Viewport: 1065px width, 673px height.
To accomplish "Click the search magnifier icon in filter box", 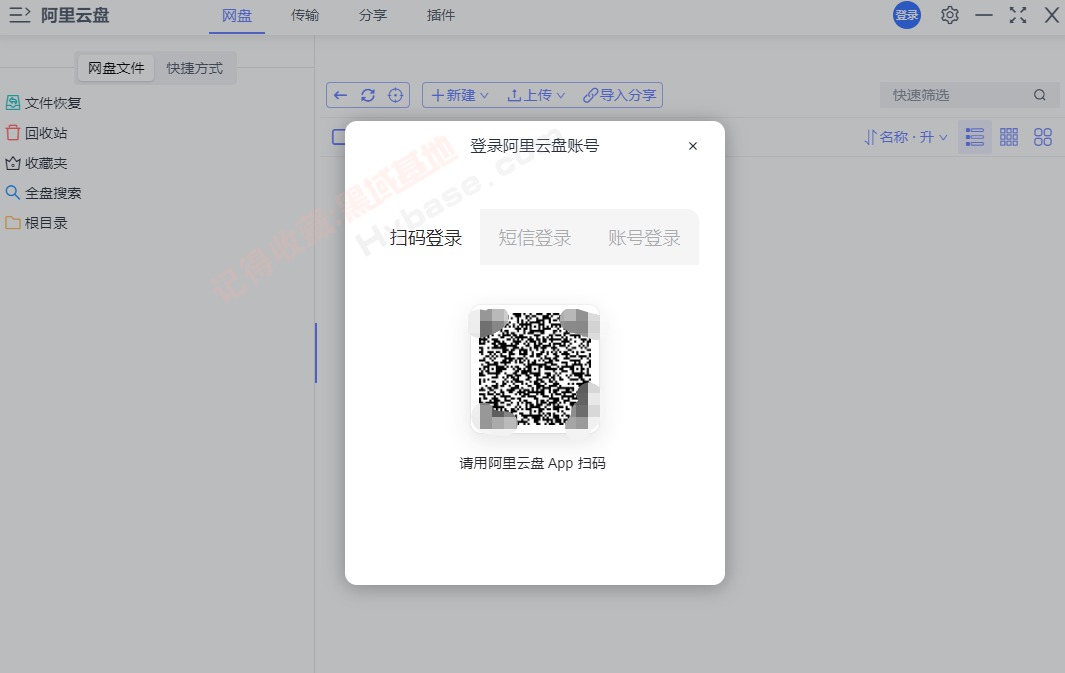I will click(x=1040, y=95).
